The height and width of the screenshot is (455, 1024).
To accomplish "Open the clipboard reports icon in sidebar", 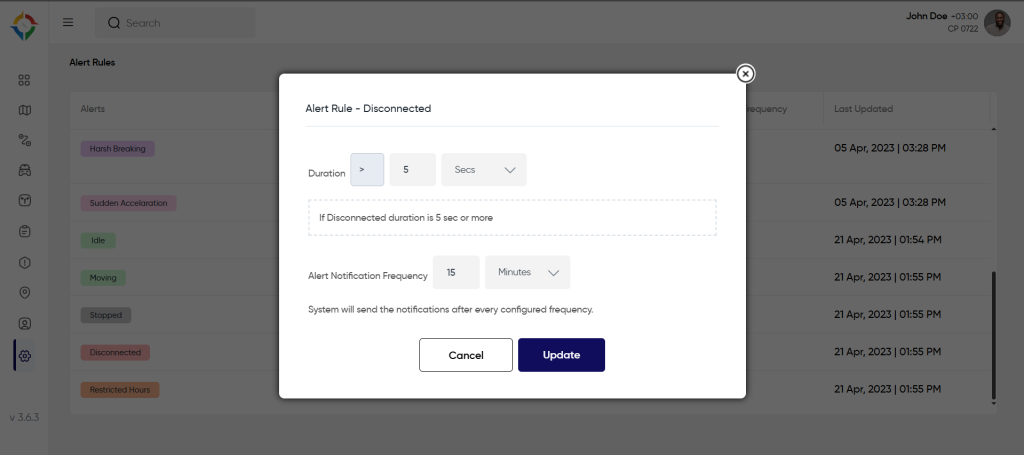I will [25, 231].
